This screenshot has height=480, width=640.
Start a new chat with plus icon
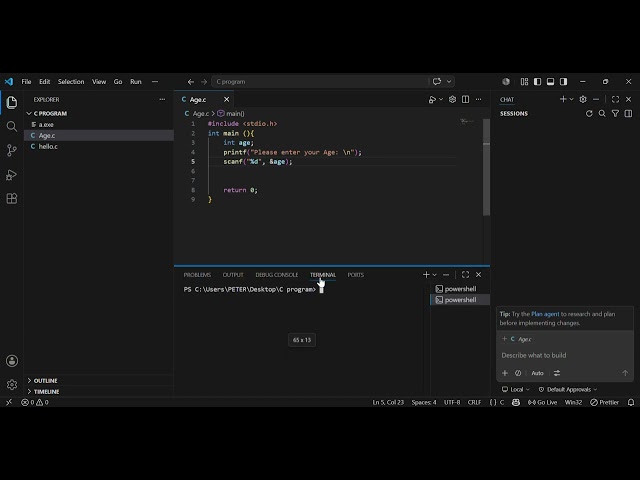coord(563,99)
